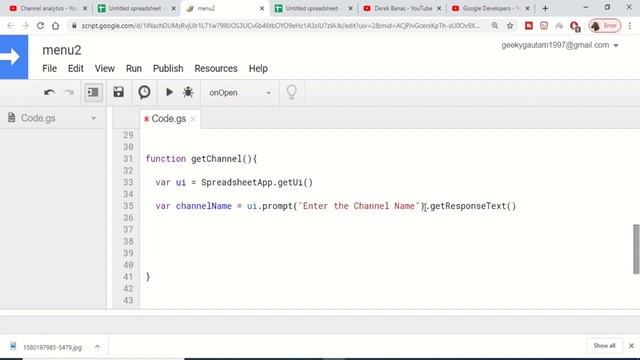This screenshot has width=640, height=360.
Task: Open the Chrome three-dot menu
Action: pos(630,26)
